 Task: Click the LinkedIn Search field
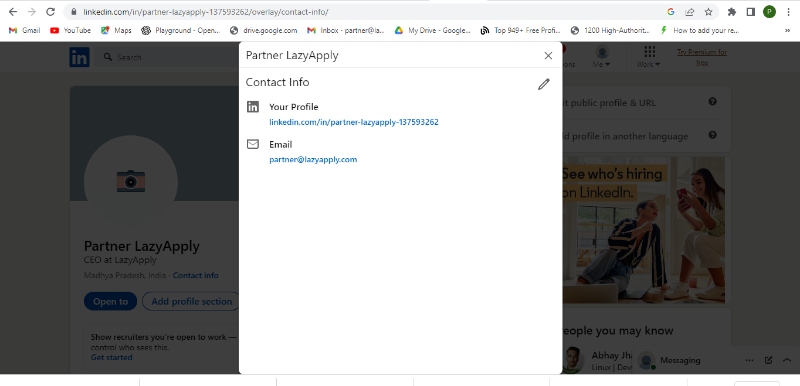[168, 57]
